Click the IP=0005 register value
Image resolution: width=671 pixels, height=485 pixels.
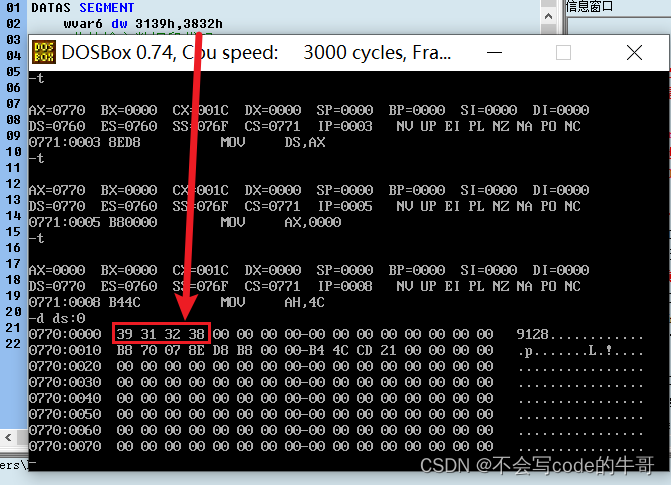tap(345, 206)
